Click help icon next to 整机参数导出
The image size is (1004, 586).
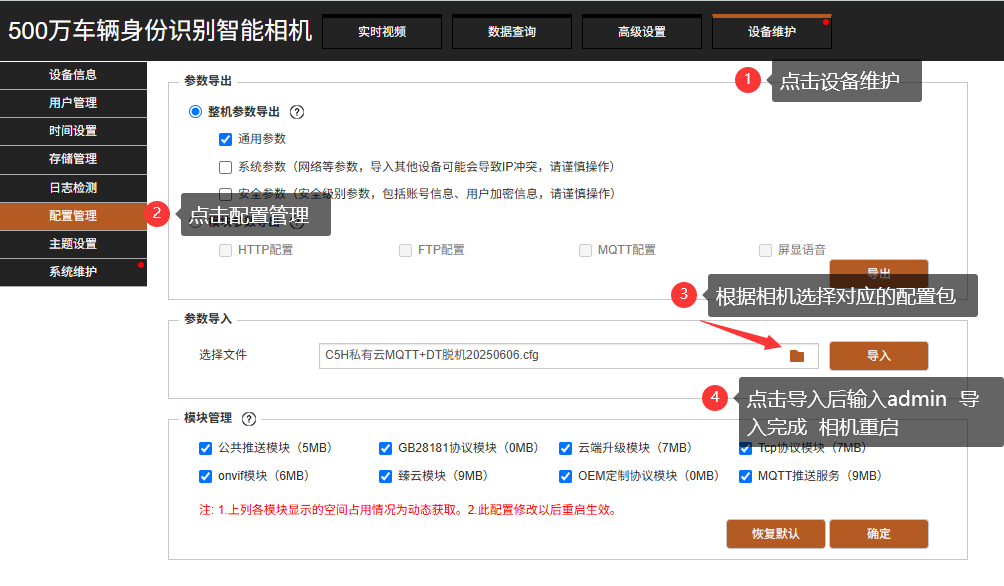pyautogui.click(x=296, y=112)
